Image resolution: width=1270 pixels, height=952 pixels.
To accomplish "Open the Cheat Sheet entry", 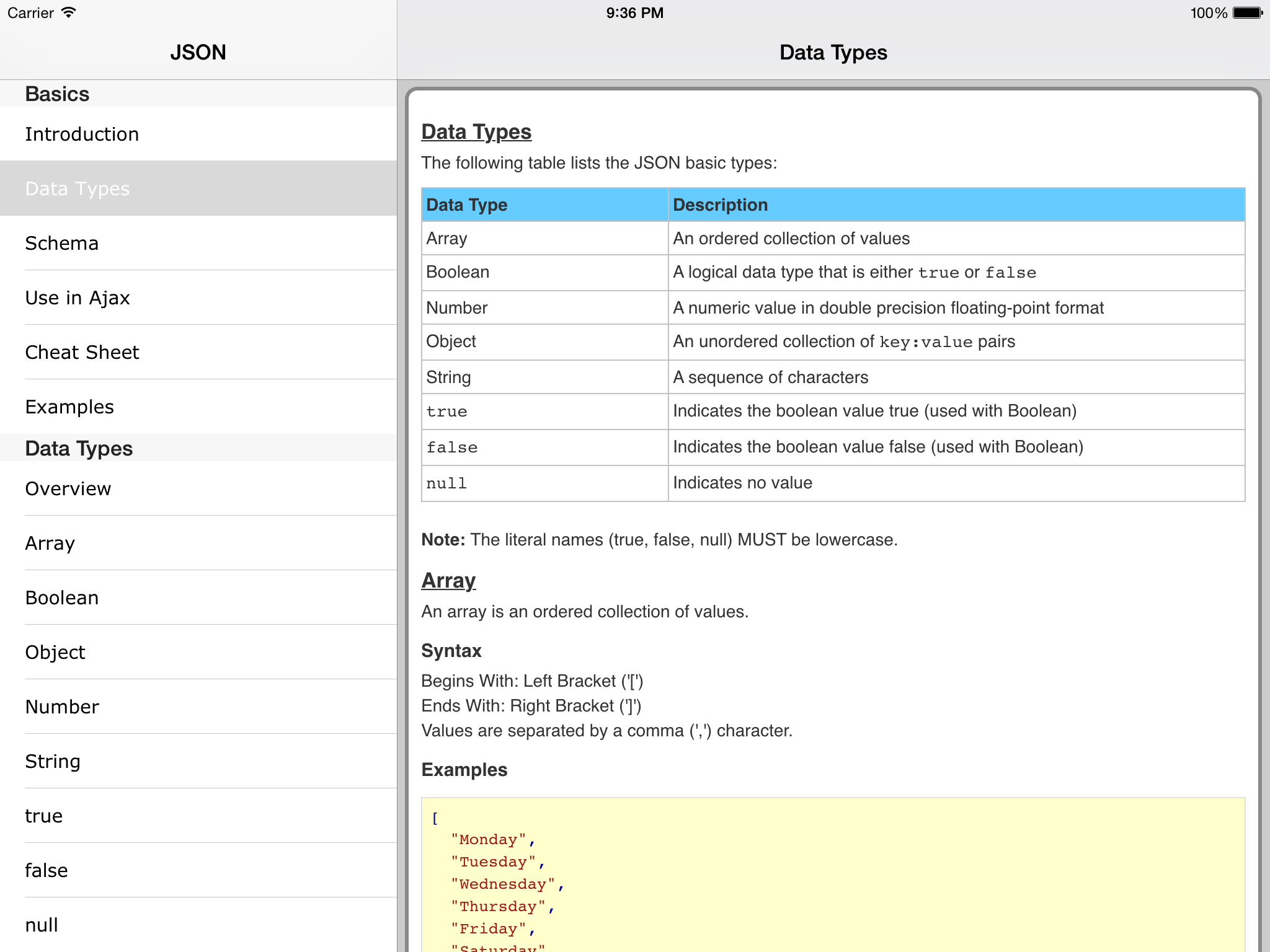I will (x=82, y=352).
